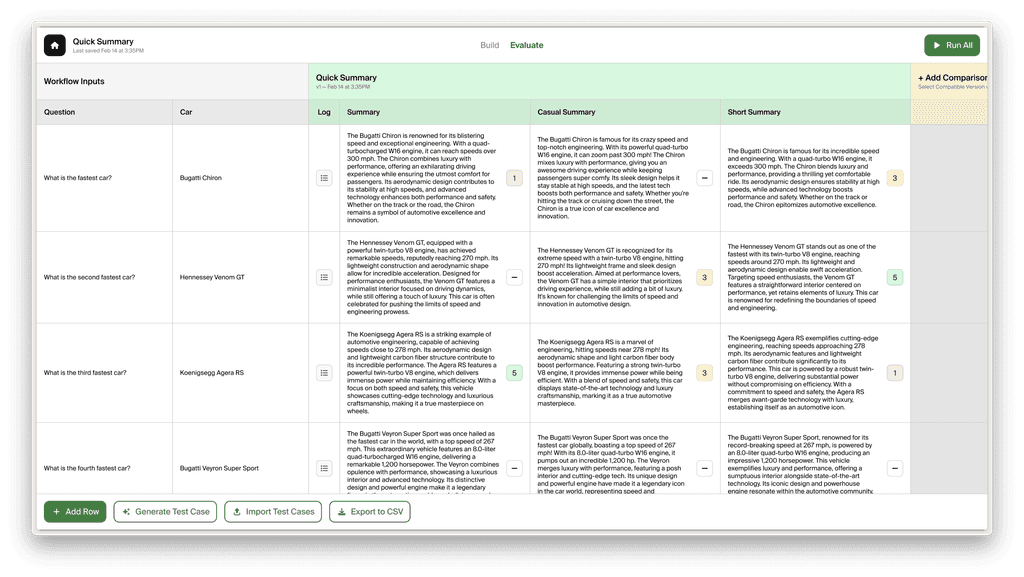This screenshot has height=577, width=1024.
Task: Open the log icon for the Bugatti Veyron Super Sport row
Action: pos(323,467)
